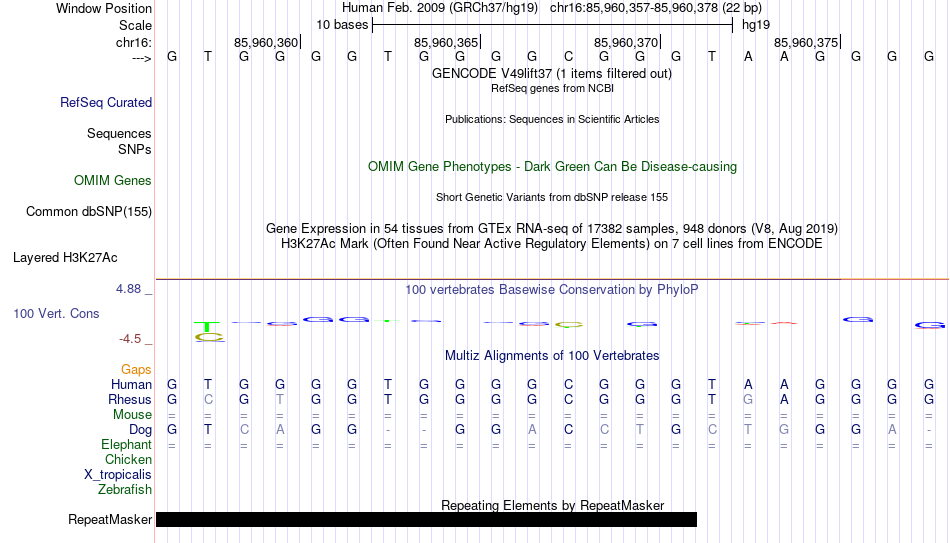Click Repeating Elements by RepeatMasker title
The width and height of the screenshot is (950, 543).
click(x=553, y=505)
